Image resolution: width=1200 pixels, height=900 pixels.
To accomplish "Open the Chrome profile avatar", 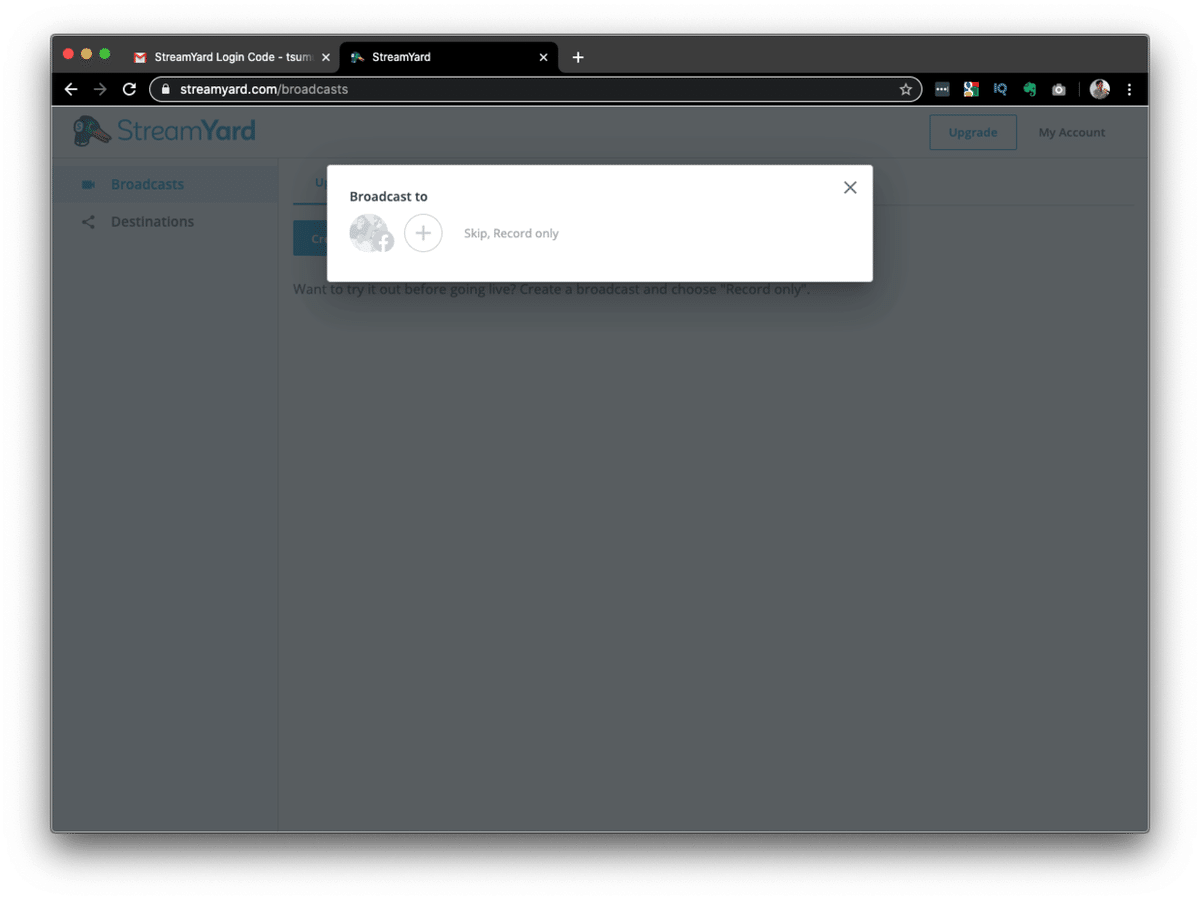I will [1100, 89].
